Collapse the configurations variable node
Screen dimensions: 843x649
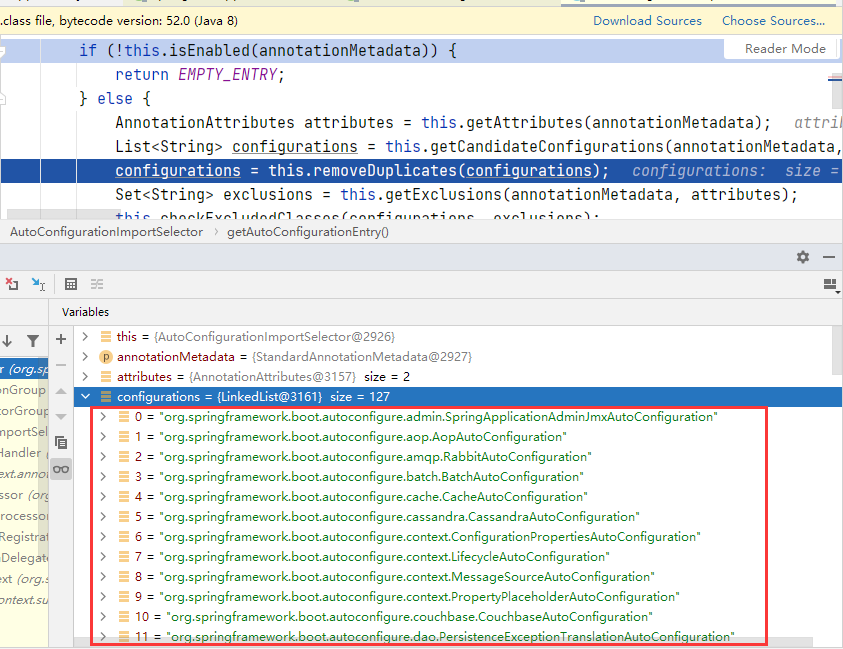pyautogui.click(x=86, y=397)
